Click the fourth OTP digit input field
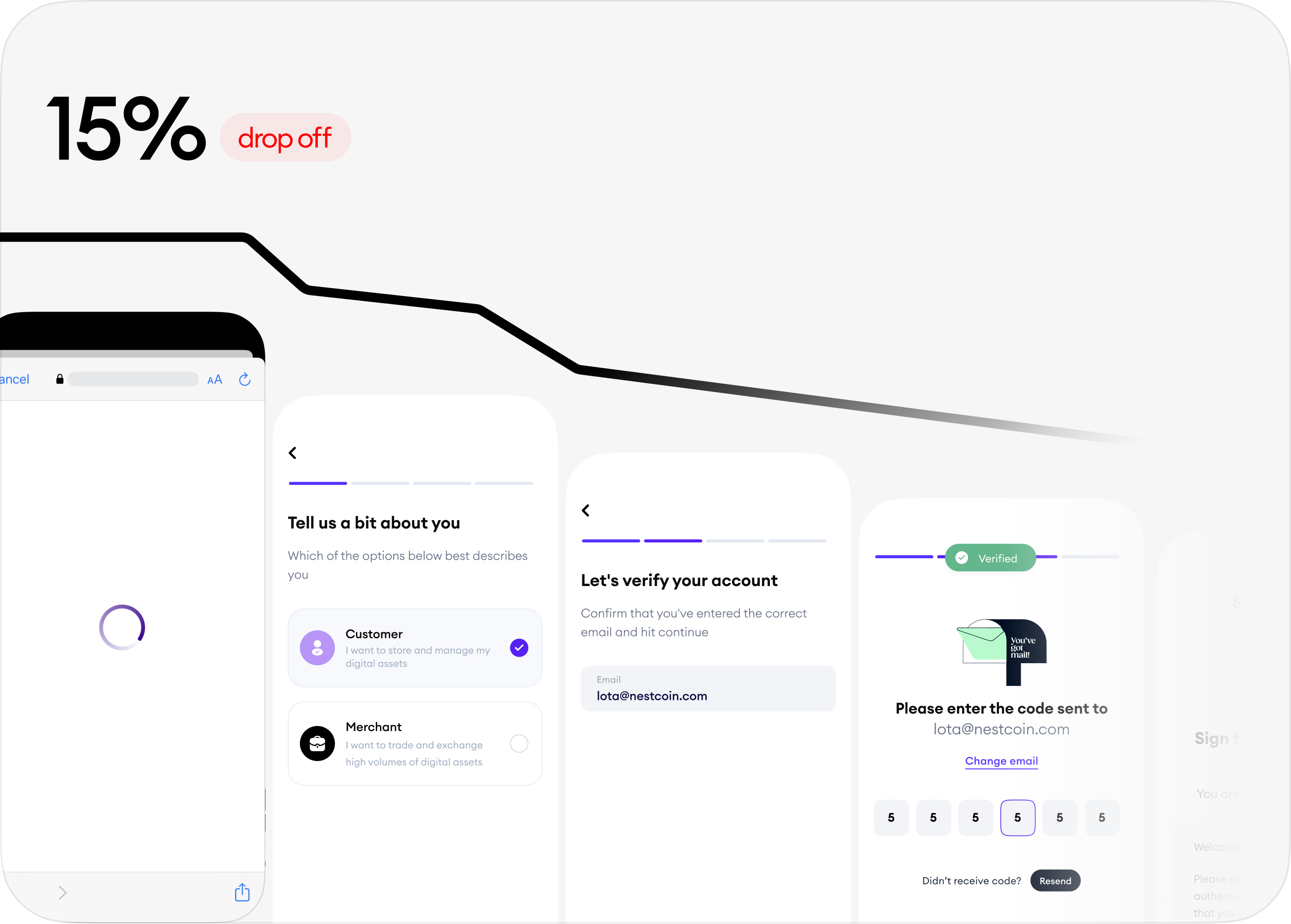 point(1018,817)
